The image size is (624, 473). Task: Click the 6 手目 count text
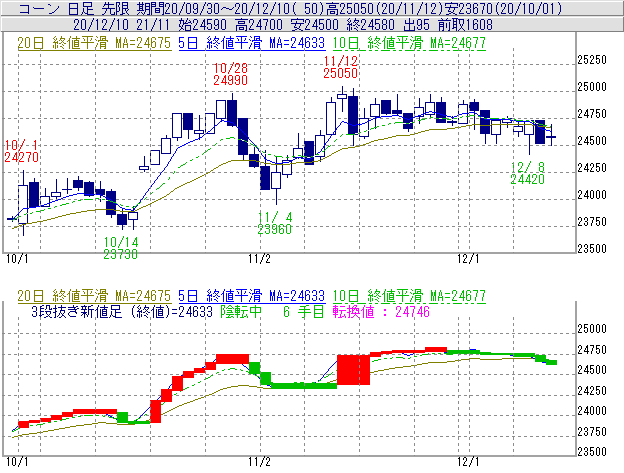[x=304, y=311]
